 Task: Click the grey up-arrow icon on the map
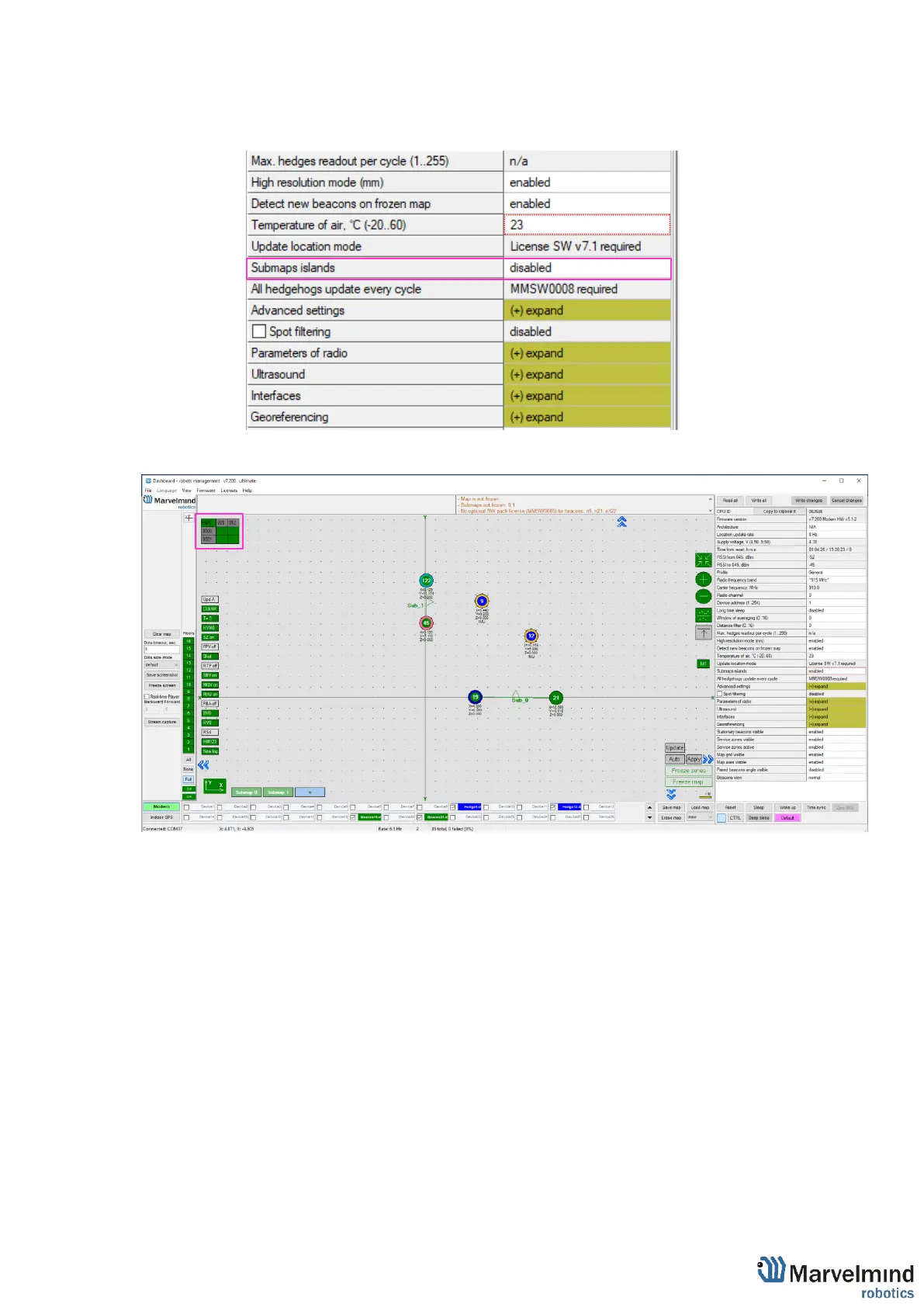click(x=703, y=633)
